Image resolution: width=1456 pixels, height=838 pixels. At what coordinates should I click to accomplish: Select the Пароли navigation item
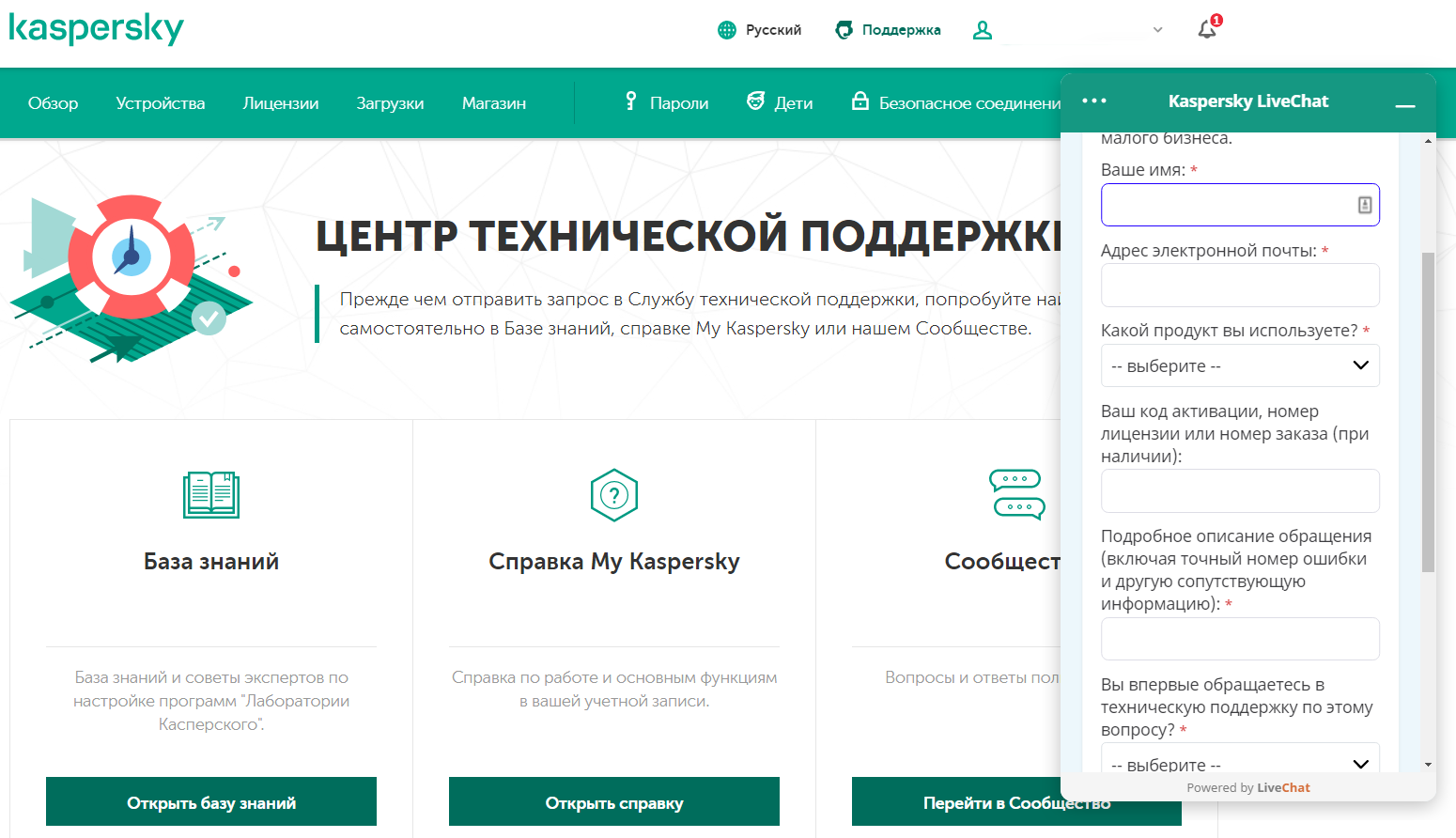tap(667, 103)
